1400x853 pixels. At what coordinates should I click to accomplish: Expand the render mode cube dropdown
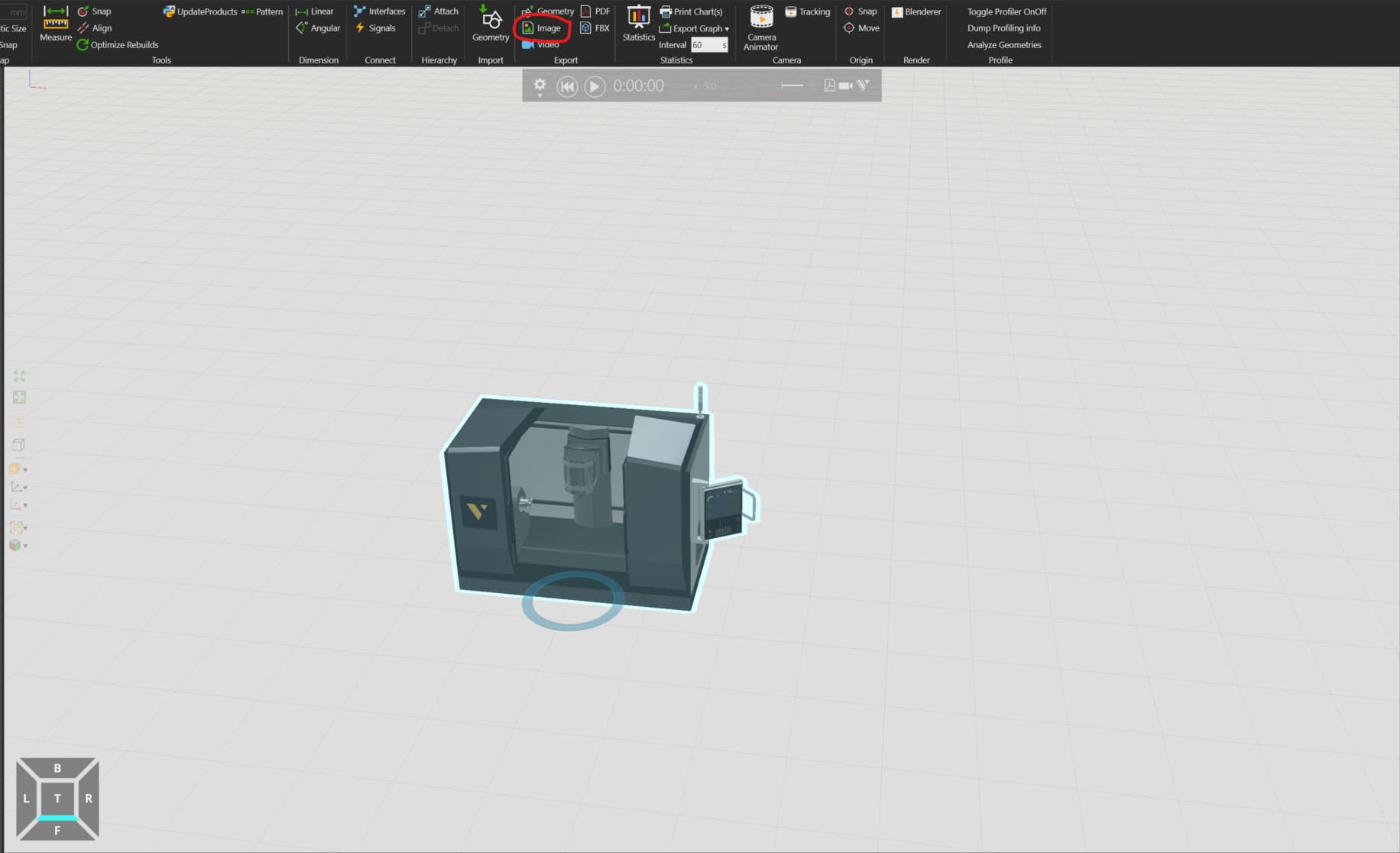click(18, 546)
